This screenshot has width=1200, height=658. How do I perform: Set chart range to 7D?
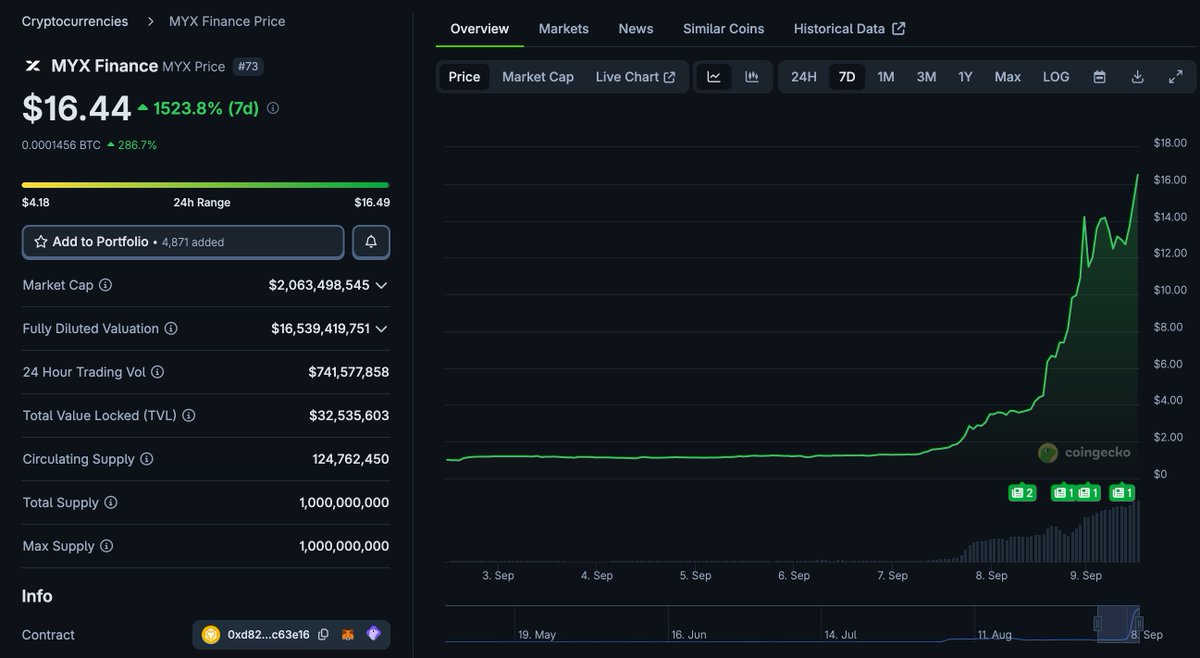(x=847, y=77)
